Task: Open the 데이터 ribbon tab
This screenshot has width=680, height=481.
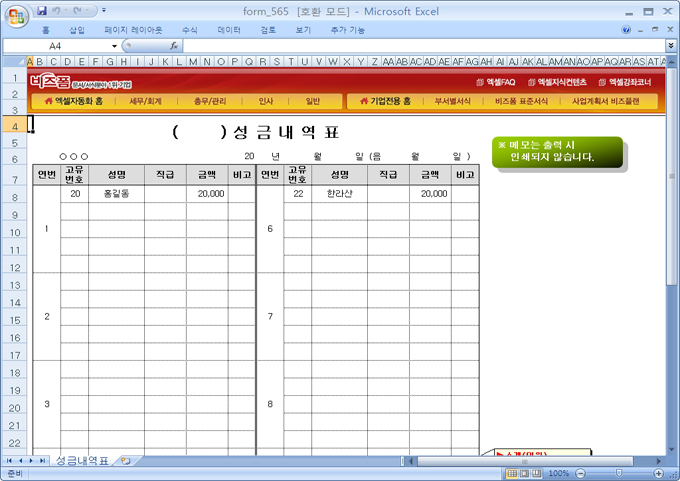Action: pos(229,30)
